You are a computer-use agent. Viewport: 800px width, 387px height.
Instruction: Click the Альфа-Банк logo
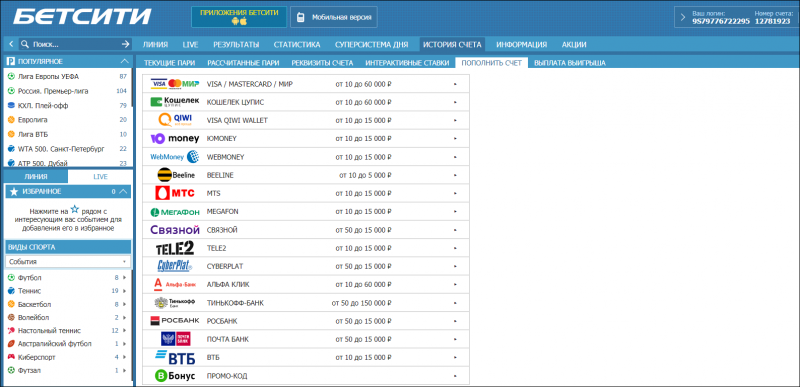[x=174, y=284]
